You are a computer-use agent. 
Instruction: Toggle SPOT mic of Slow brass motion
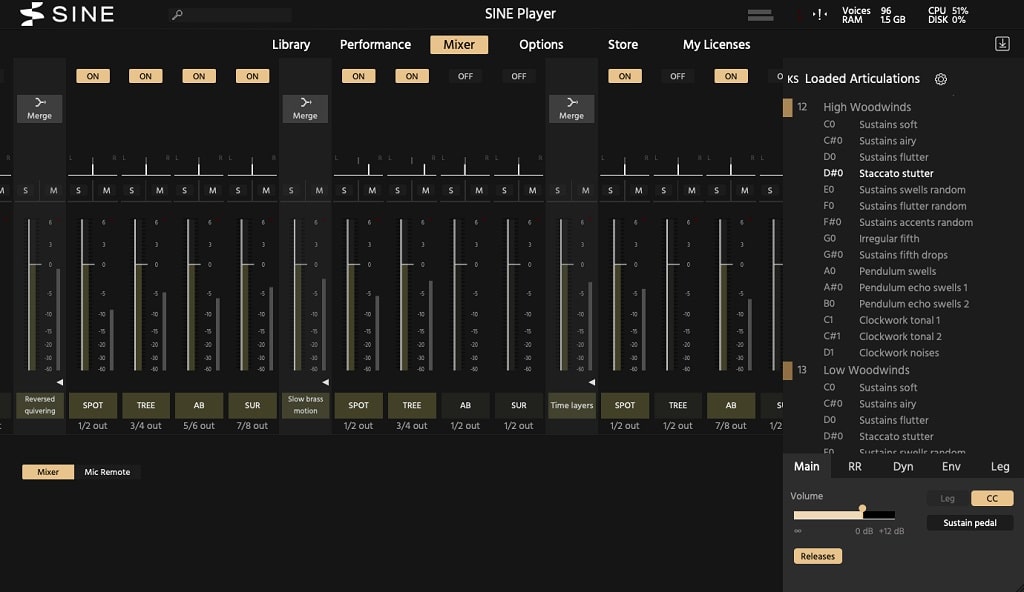point(359,76)
